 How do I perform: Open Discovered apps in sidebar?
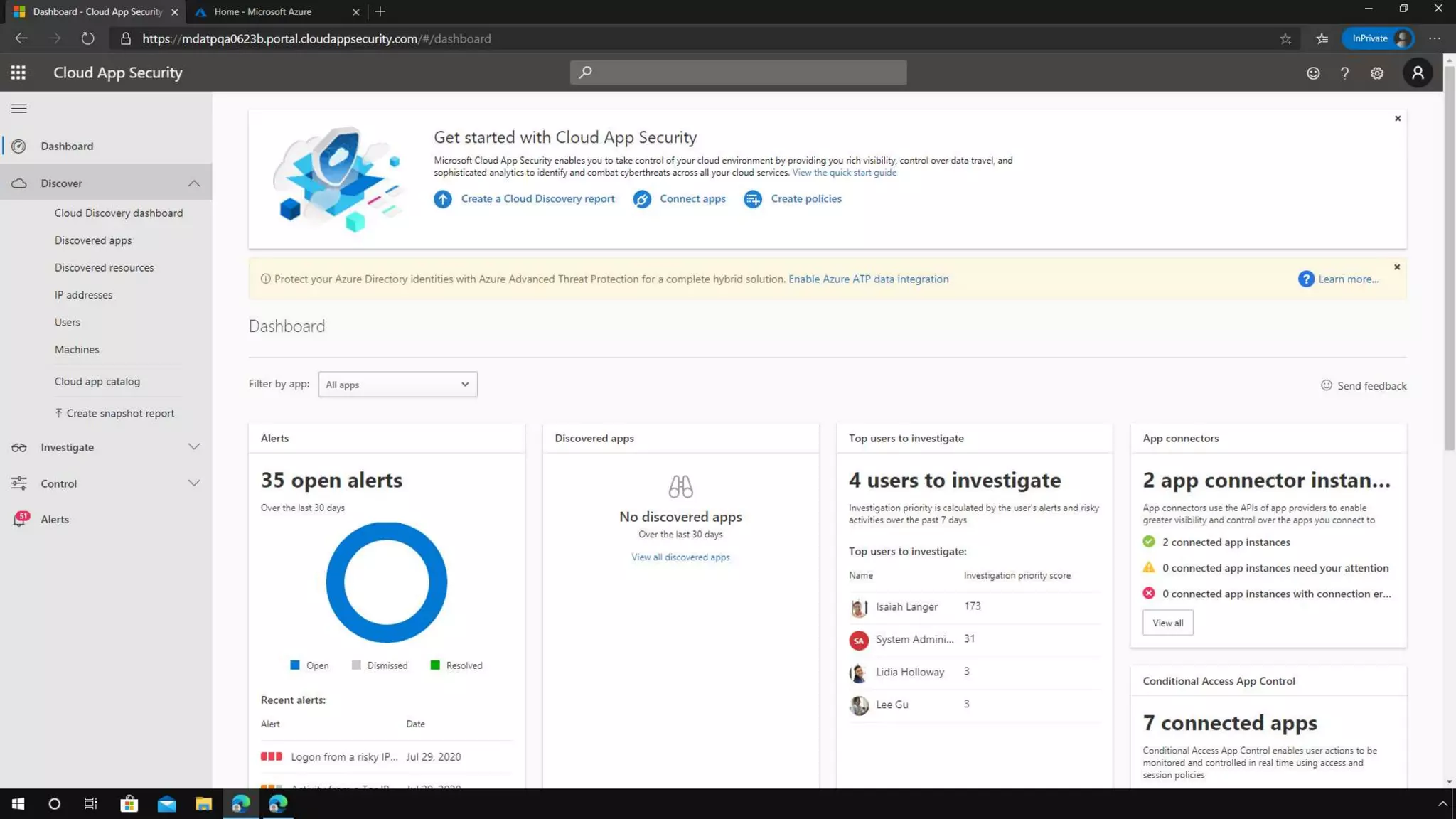click(93, 240)
